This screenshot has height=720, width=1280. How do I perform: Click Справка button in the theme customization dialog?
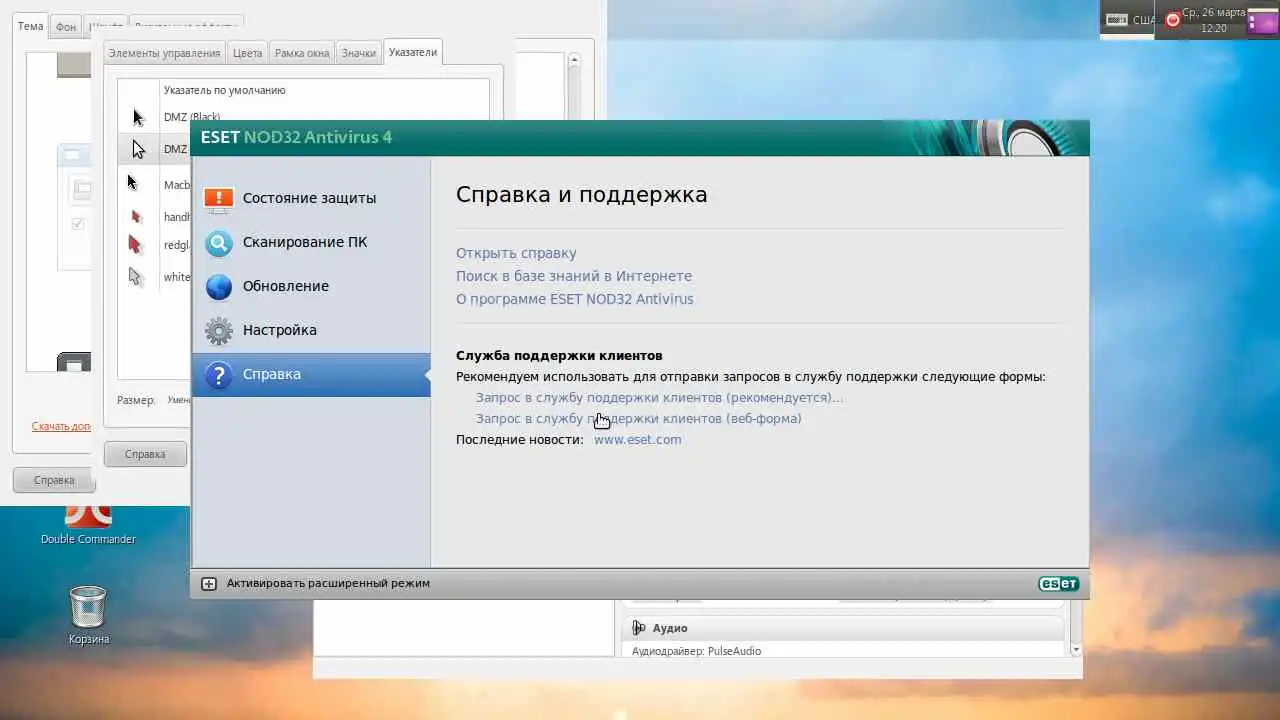click(145, 454)
